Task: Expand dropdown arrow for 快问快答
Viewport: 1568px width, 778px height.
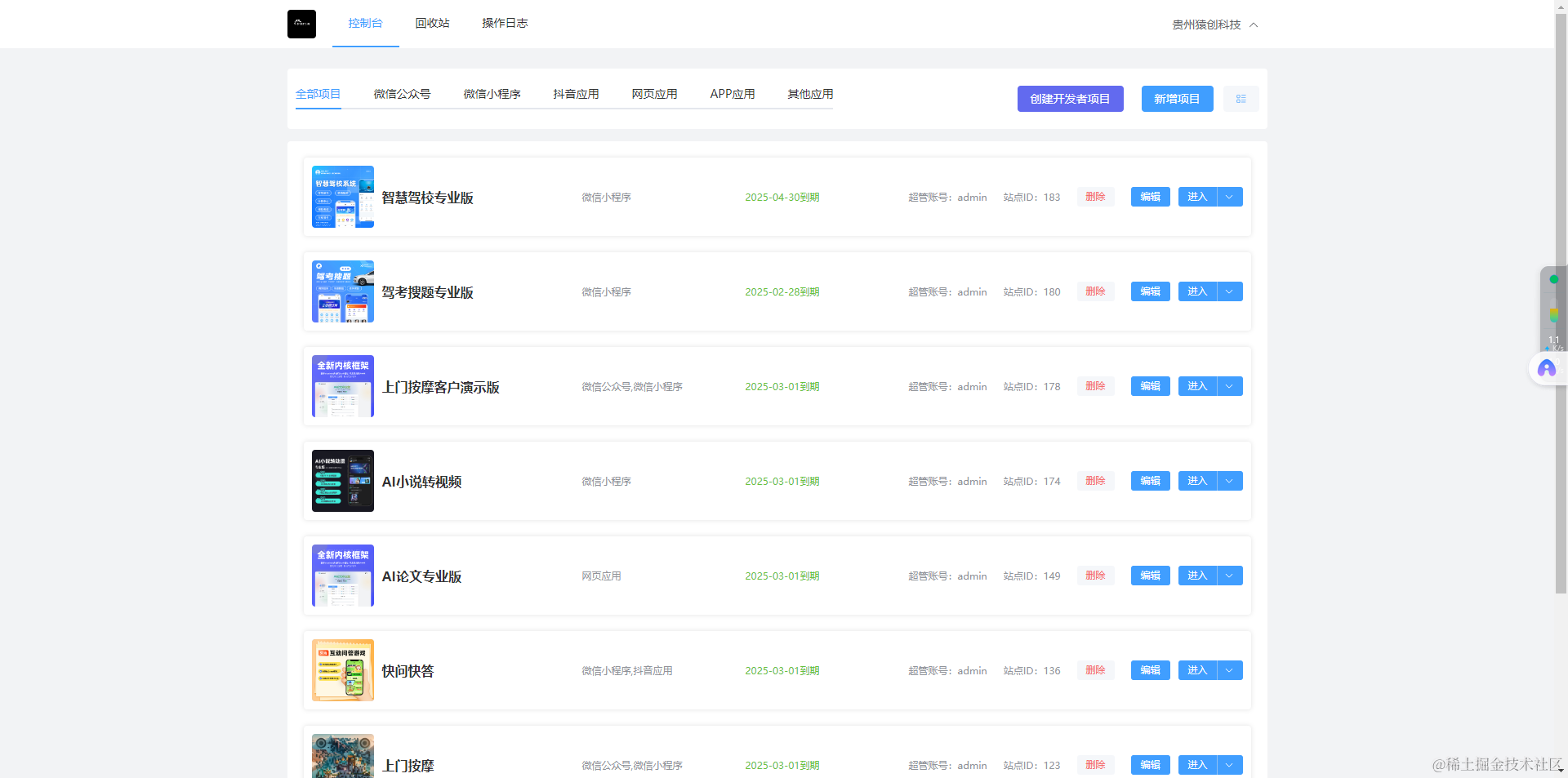Action: (x=1230, y=670)
